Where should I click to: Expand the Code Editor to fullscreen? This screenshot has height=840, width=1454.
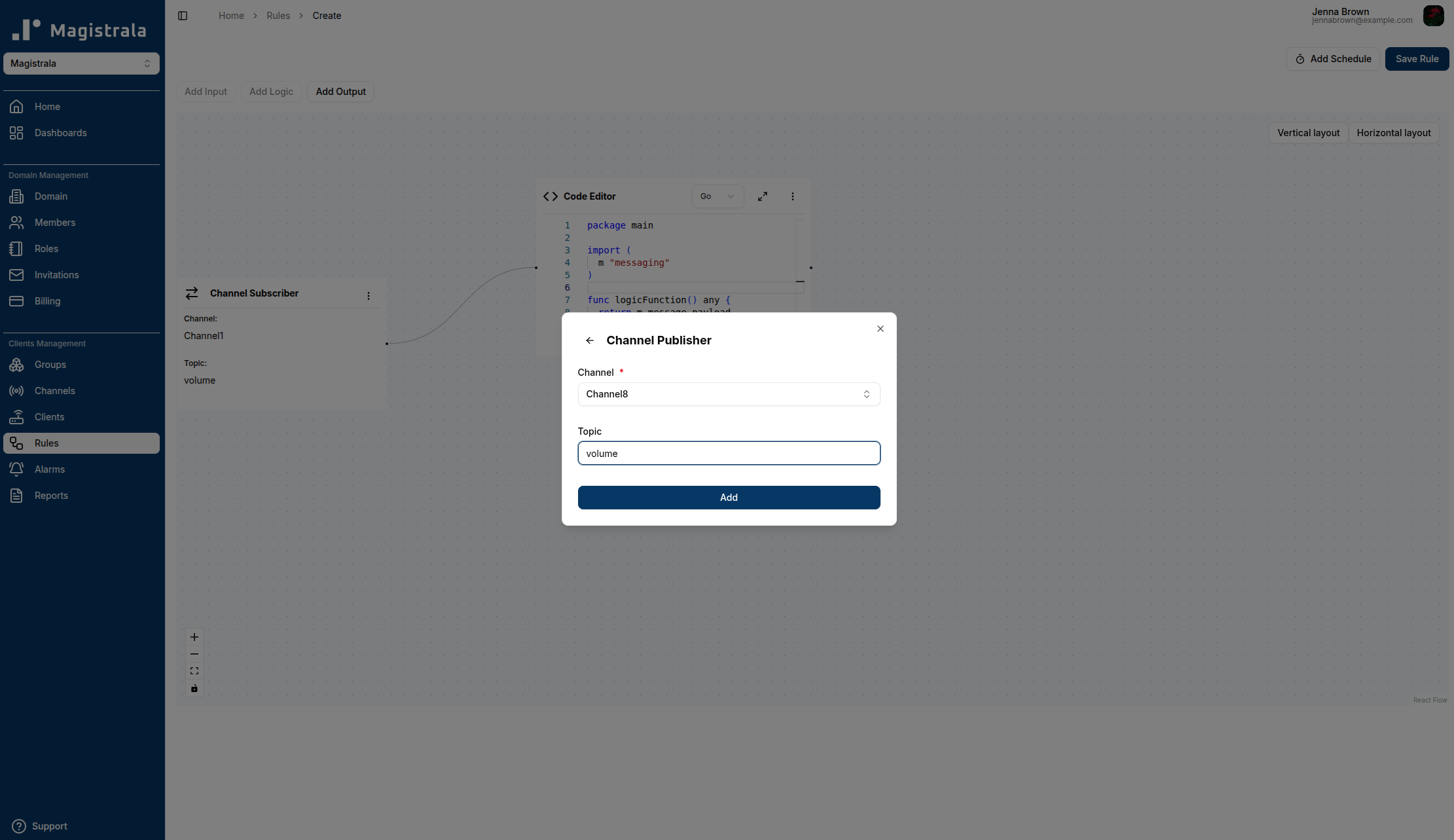coord(762,196)
